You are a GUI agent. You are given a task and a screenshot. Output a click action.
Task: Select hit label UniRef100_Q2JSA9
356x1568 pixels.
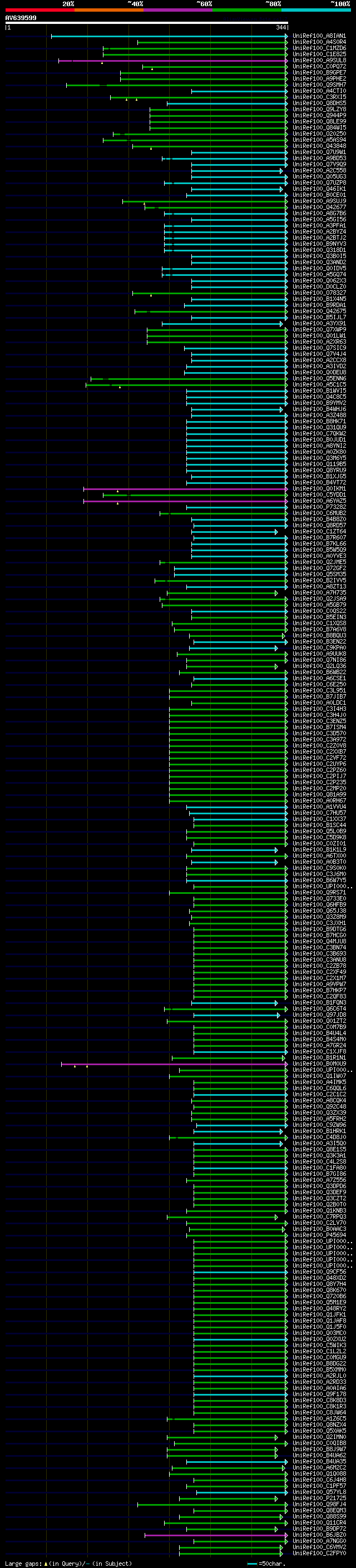click(x=319, y=599)
